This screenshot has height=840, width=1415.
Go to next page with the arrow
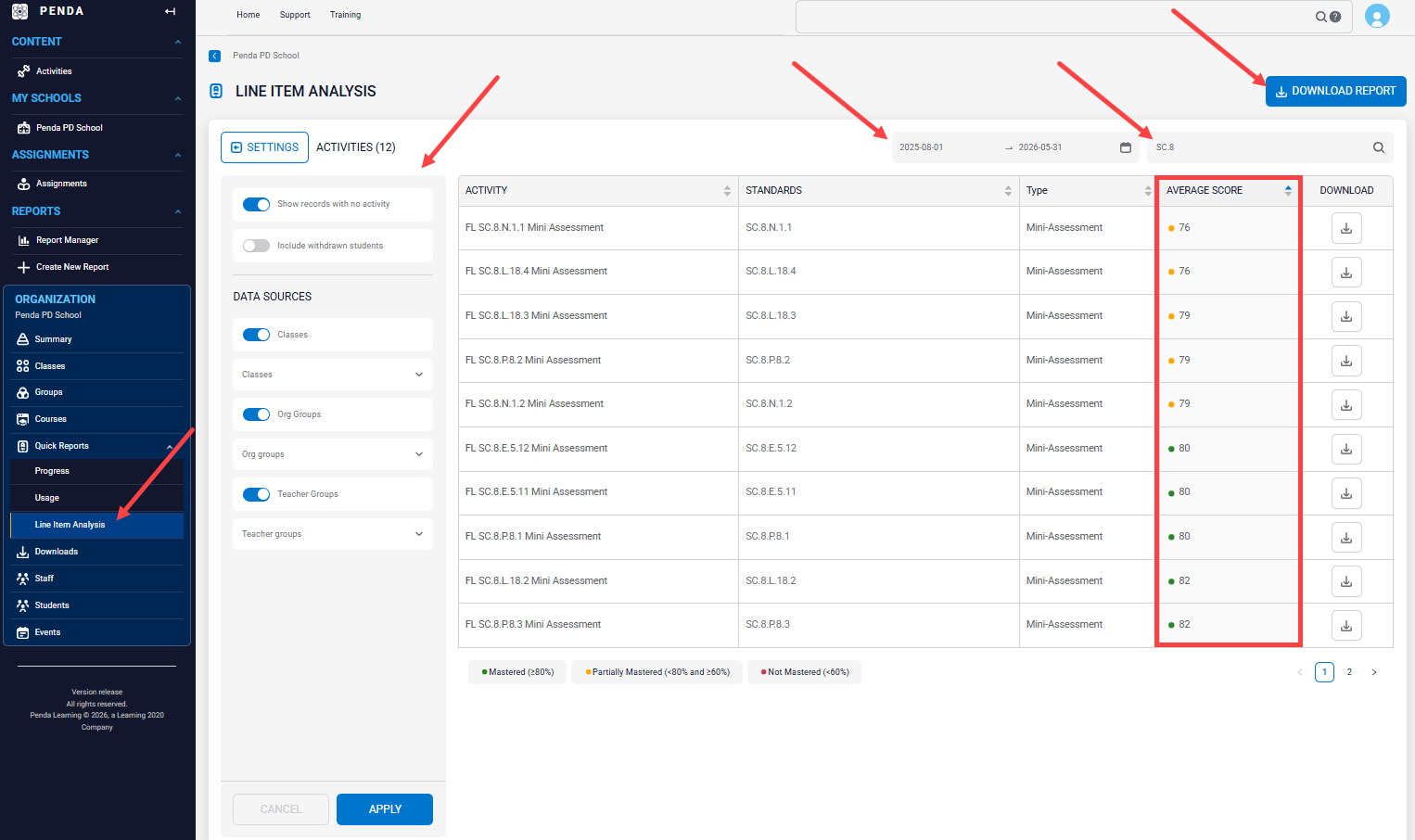[x=1374, y=672]
